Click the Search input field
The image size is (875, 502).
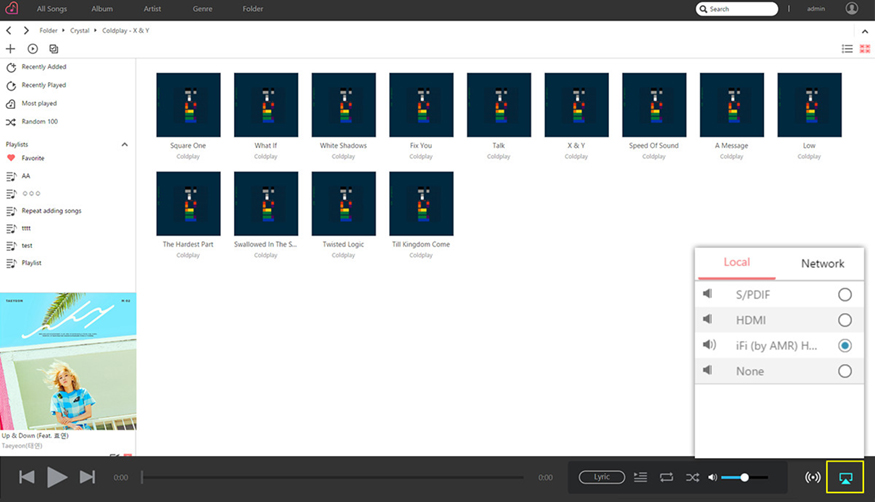pos(737,9)
